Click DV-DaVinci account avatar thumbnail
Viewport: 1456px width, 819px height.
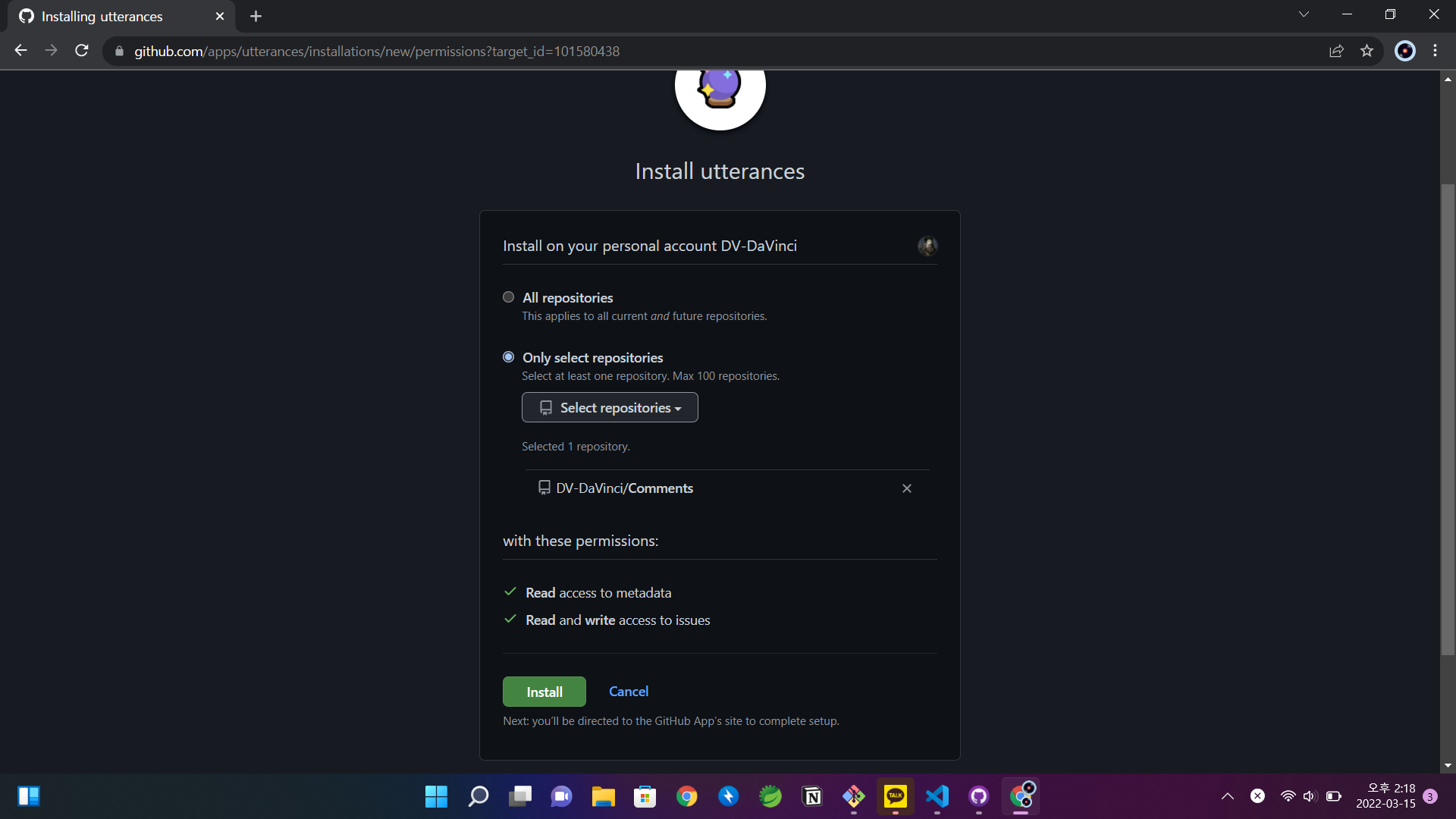point(927,246)
